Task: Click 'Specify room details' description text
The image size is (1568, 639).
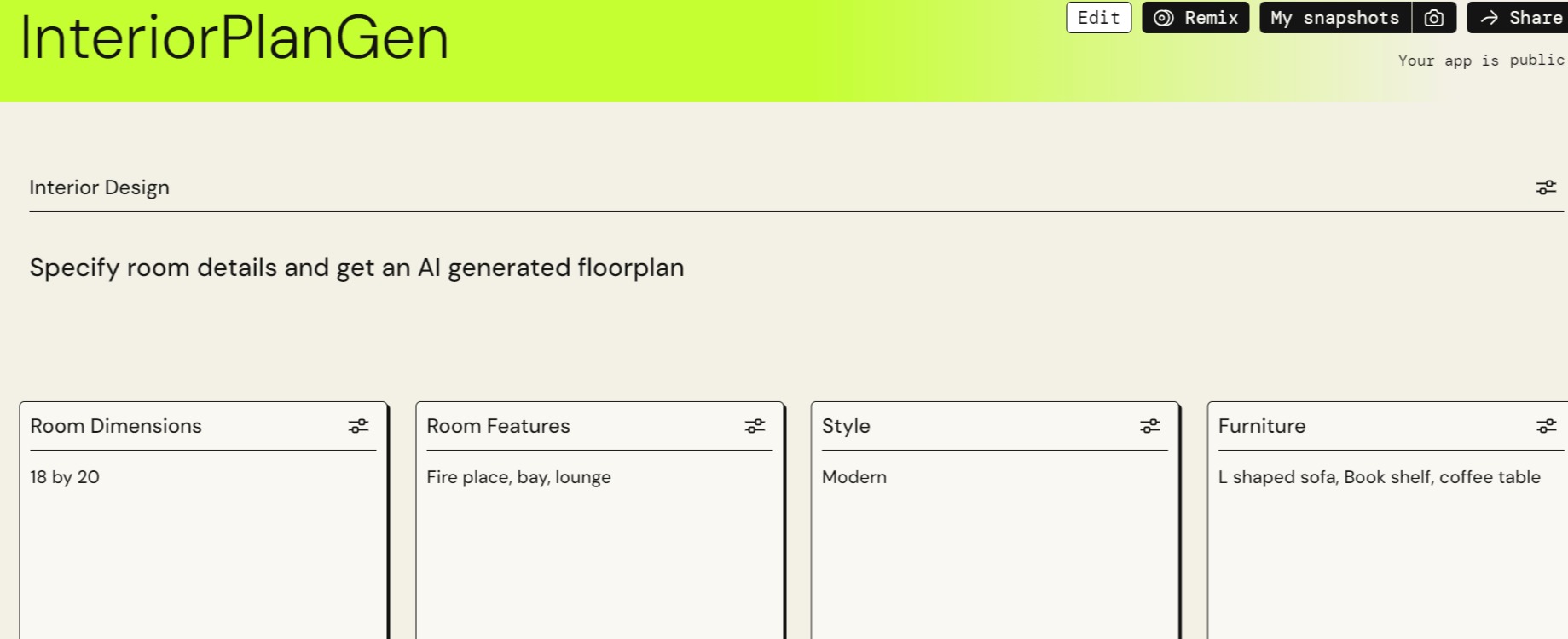Action: (x=356, y=268)
